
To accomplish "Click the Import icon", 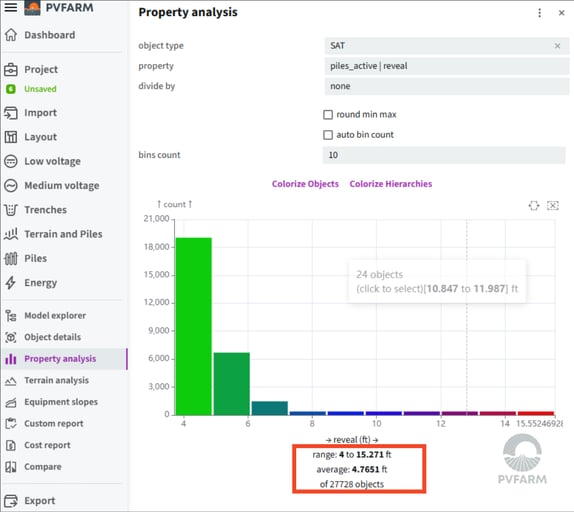I will [x=11, y=113].
